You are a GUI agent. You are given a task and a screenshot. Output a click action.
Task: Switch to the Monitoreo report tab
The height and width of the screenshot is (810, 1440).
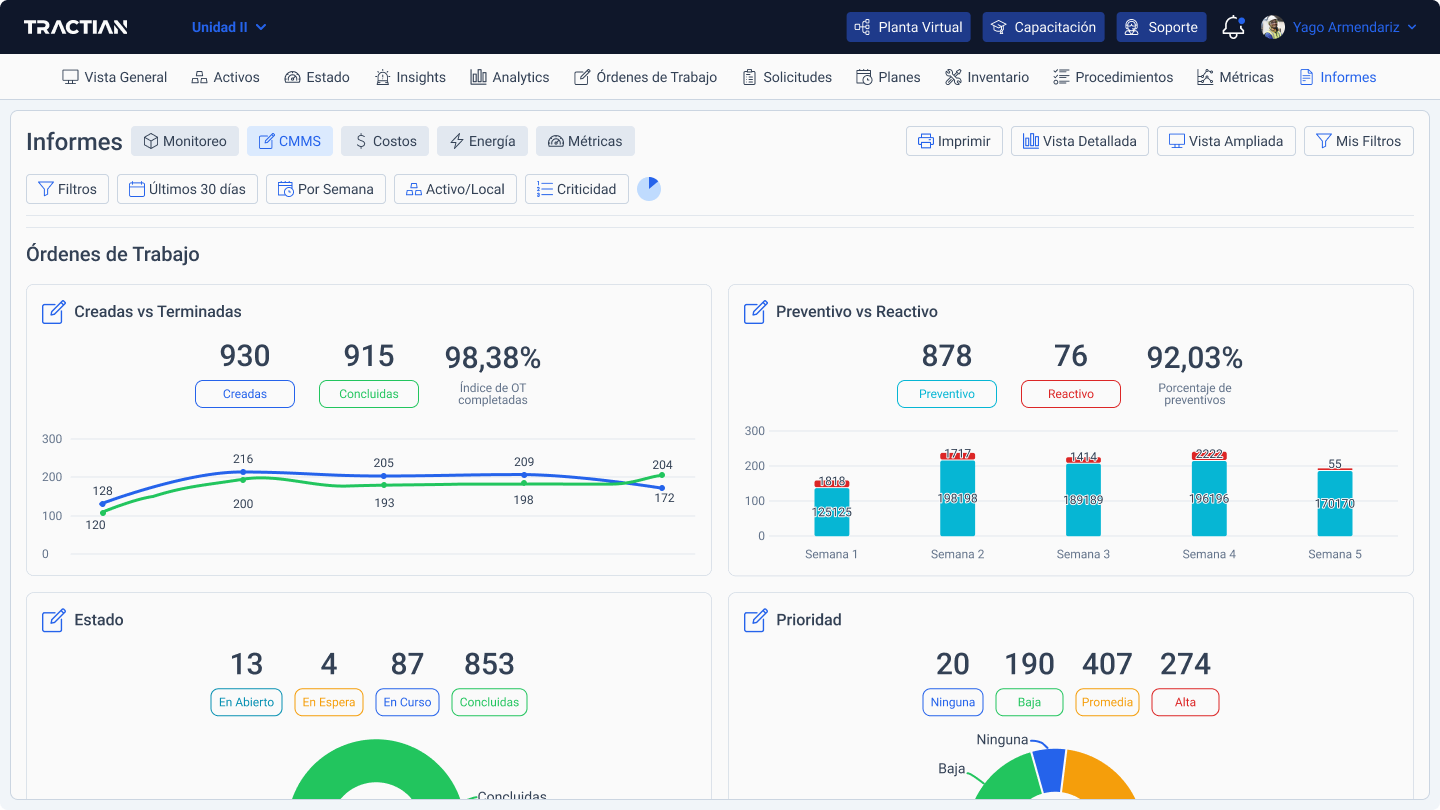pos(185,141)
